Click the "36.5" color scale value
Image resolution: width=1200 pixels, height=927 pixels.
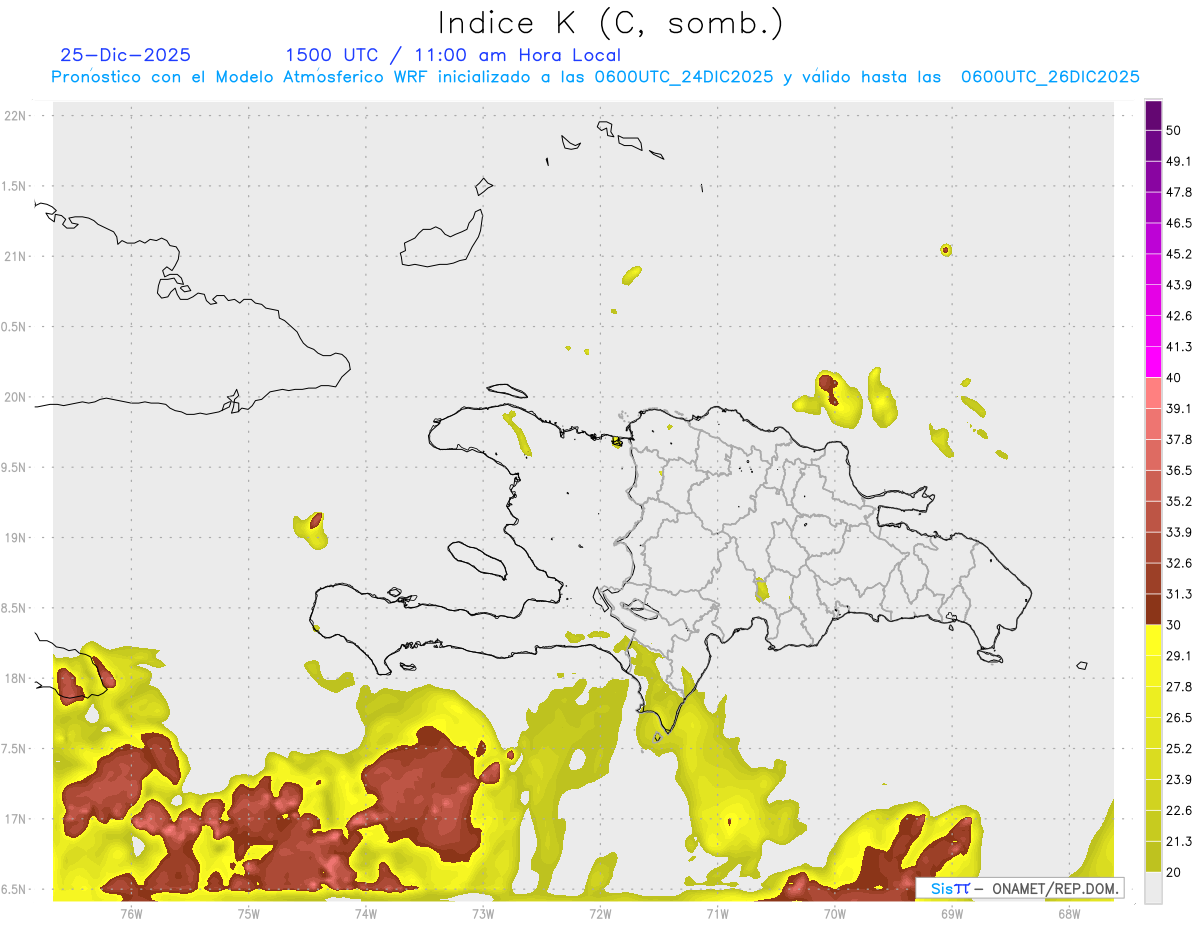pos(1180,471)
